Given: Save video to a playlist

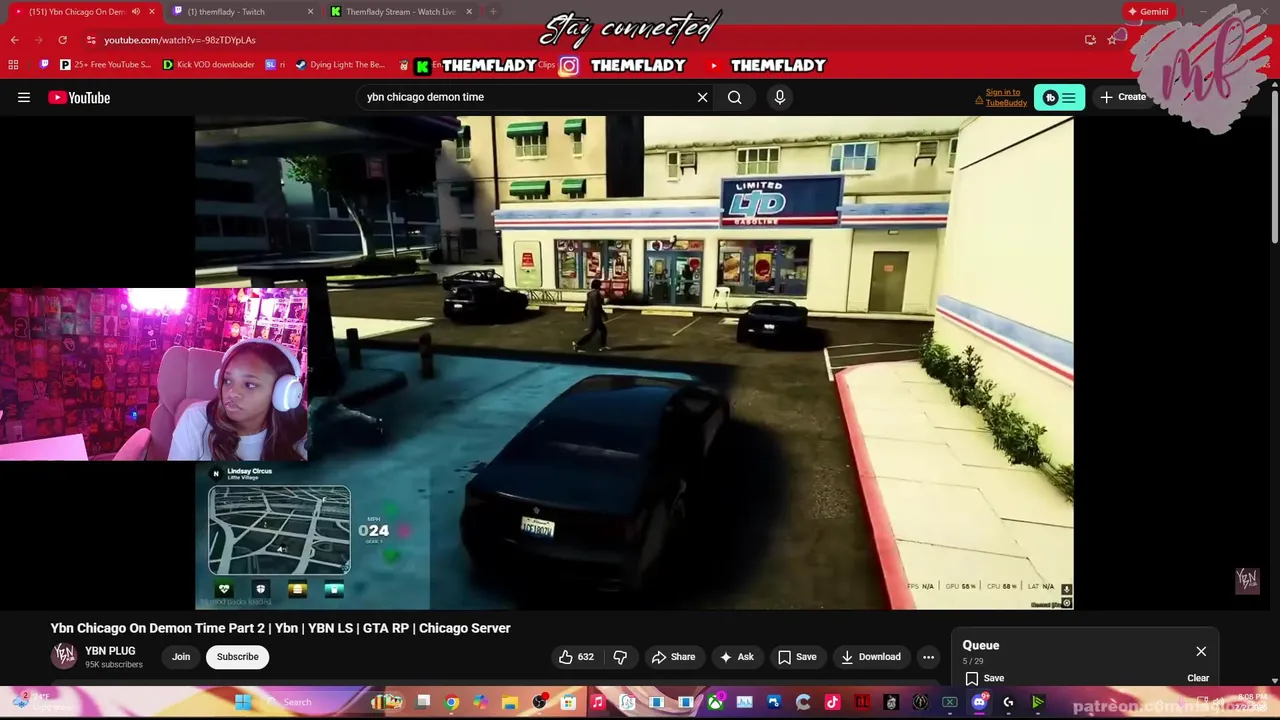Looking at the screenshot, I should click(797, 657).
